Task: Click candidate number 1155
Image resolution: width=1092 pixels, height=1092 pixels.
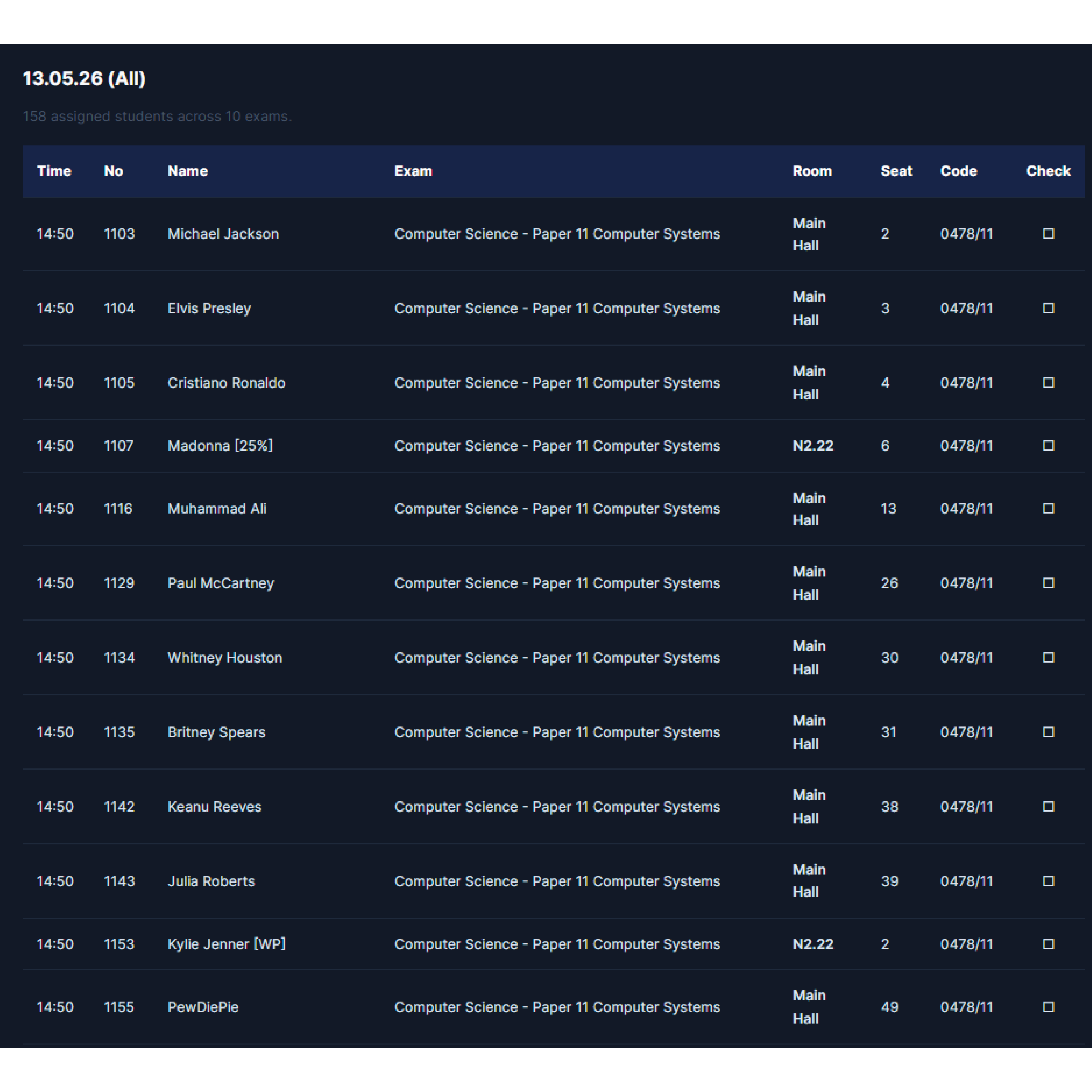Action: click(x=119, y=1007)
